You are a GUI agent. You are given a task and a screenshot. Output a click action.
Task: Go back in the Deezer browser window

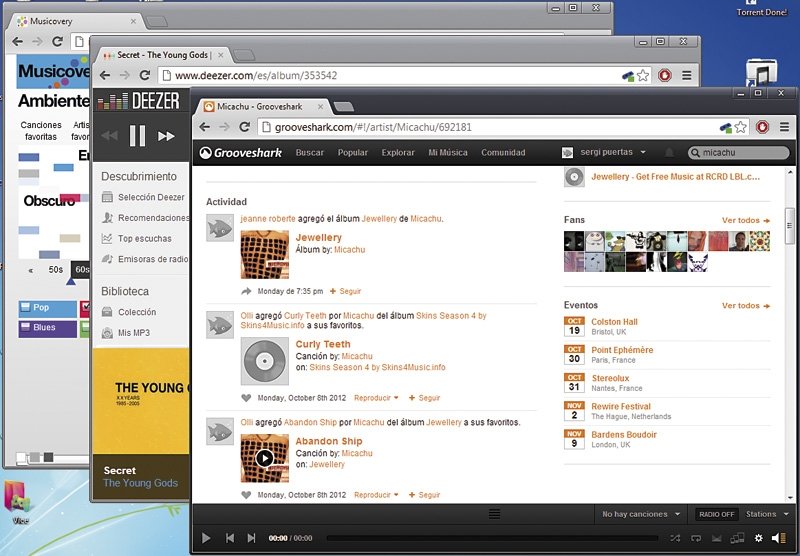click(x=105, y=75)
